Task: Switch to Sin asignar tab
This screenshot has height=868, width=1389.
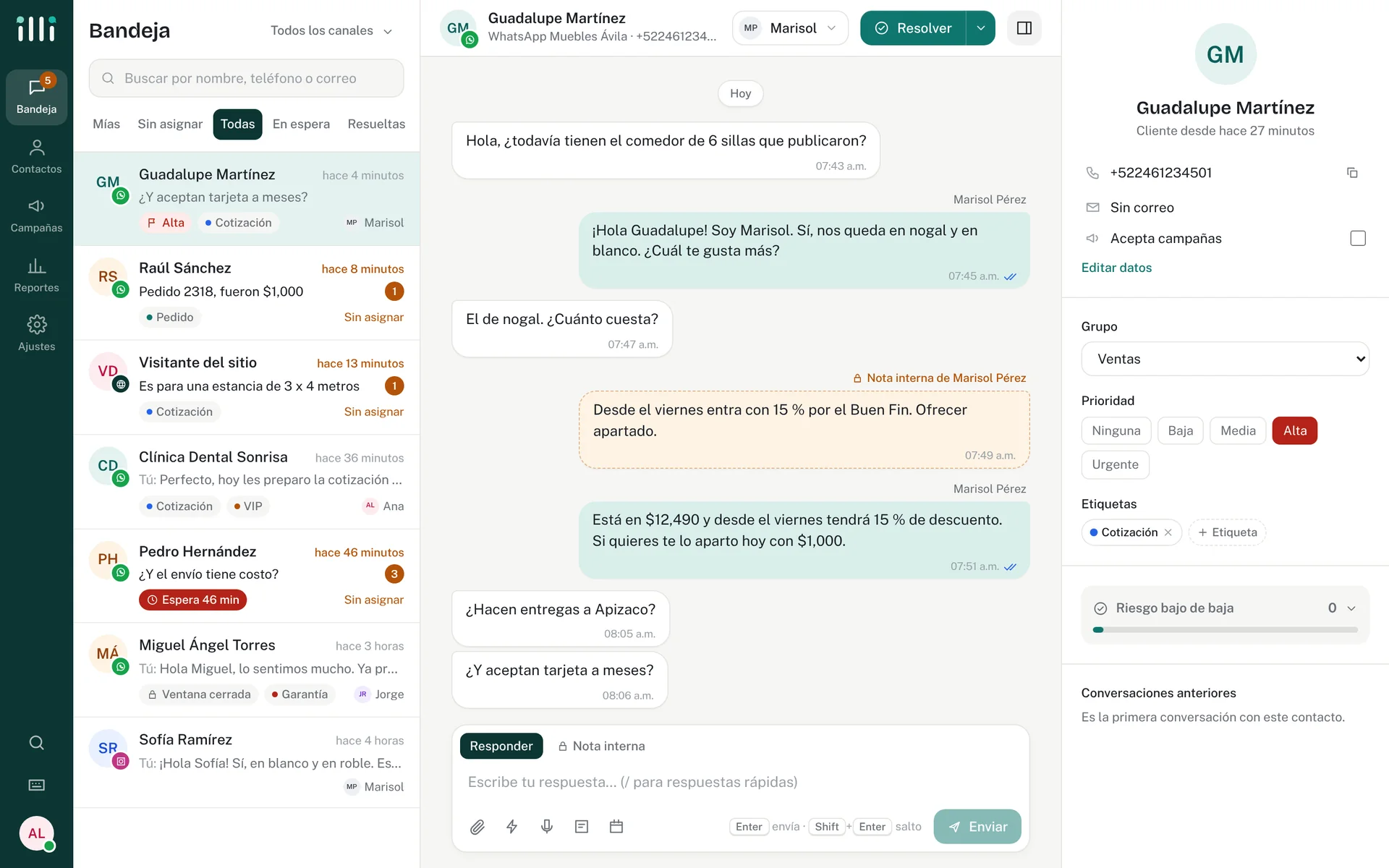Action: [170, 124]
